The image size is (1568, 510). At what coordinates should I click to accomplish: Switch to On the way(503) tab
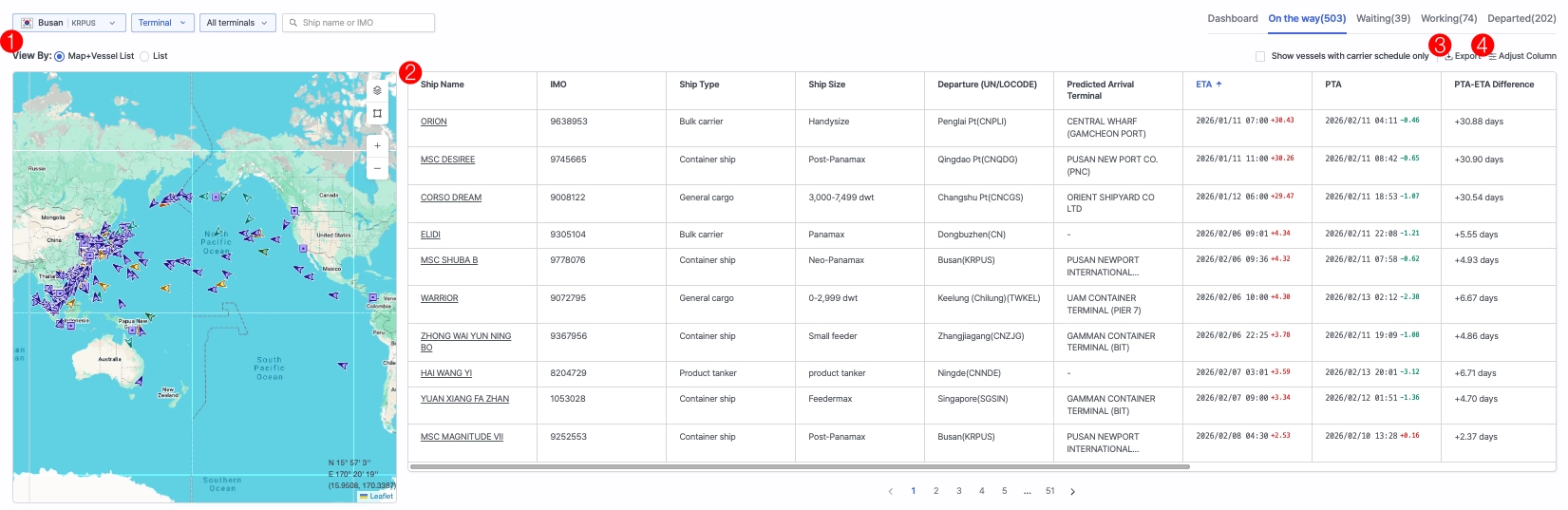1307,19
